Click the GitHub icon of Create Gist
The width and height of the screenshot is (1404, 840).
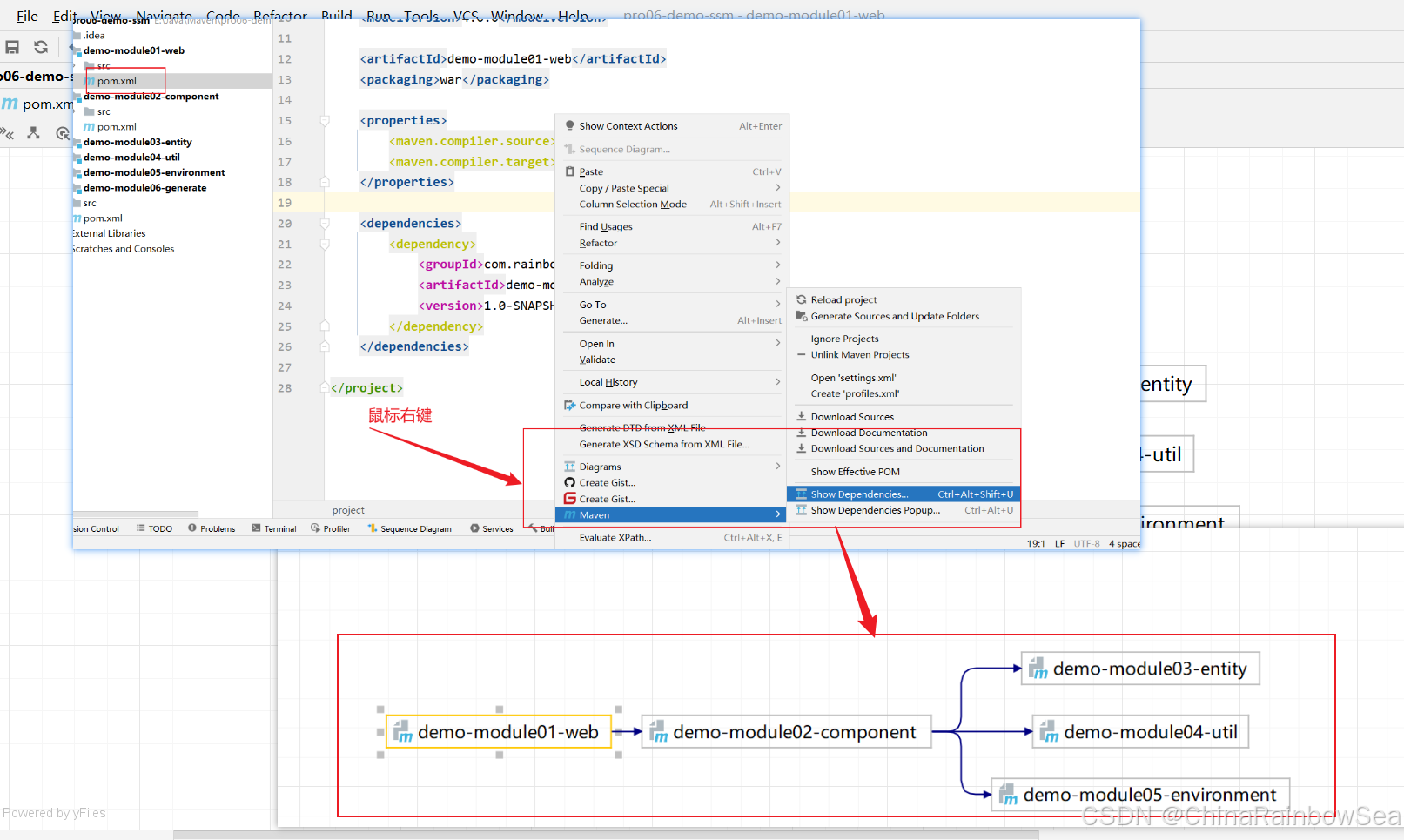click(x=570, y=483)
